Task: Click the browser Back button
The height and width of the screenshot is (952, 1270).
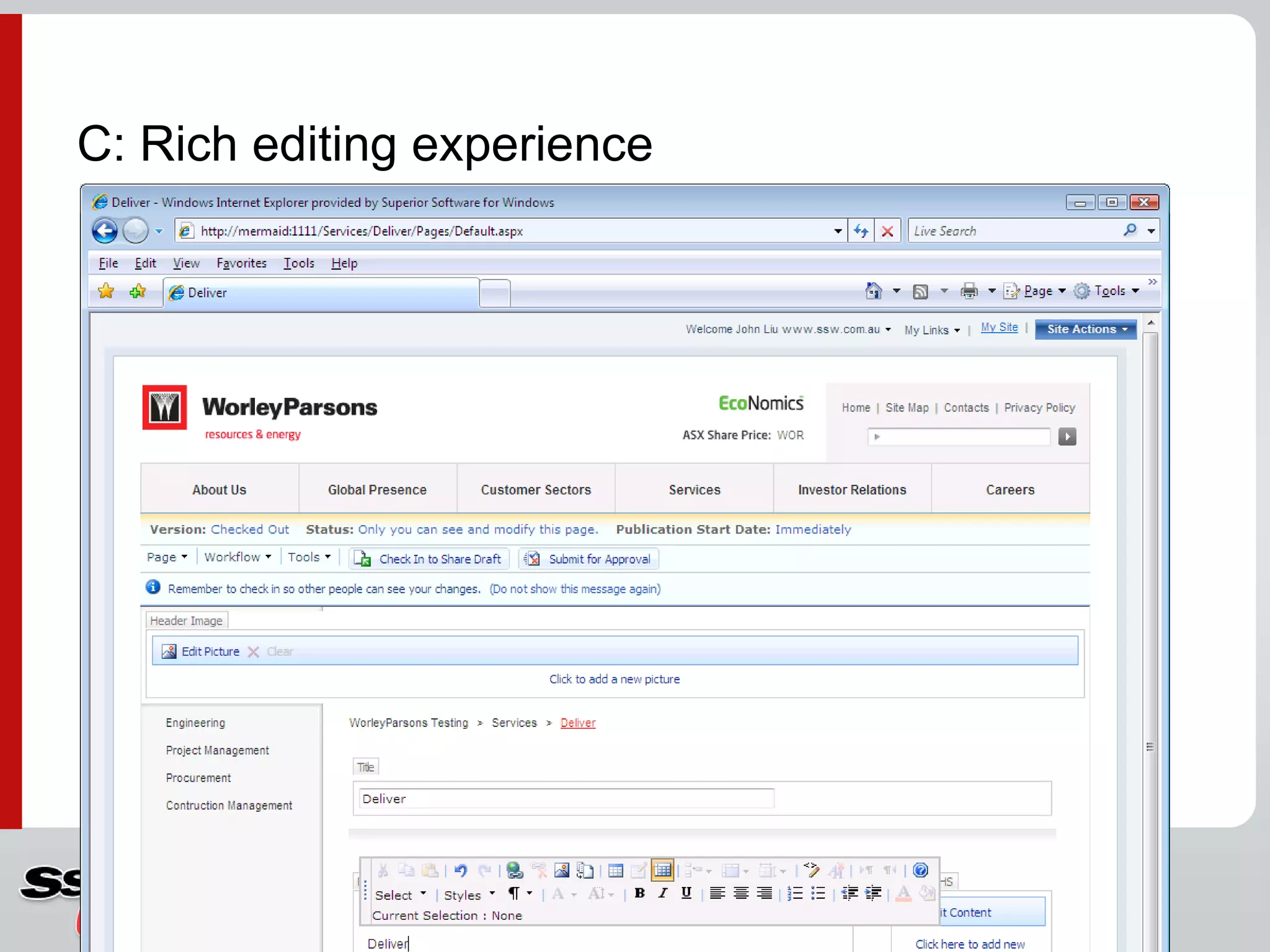Action: 105,231
